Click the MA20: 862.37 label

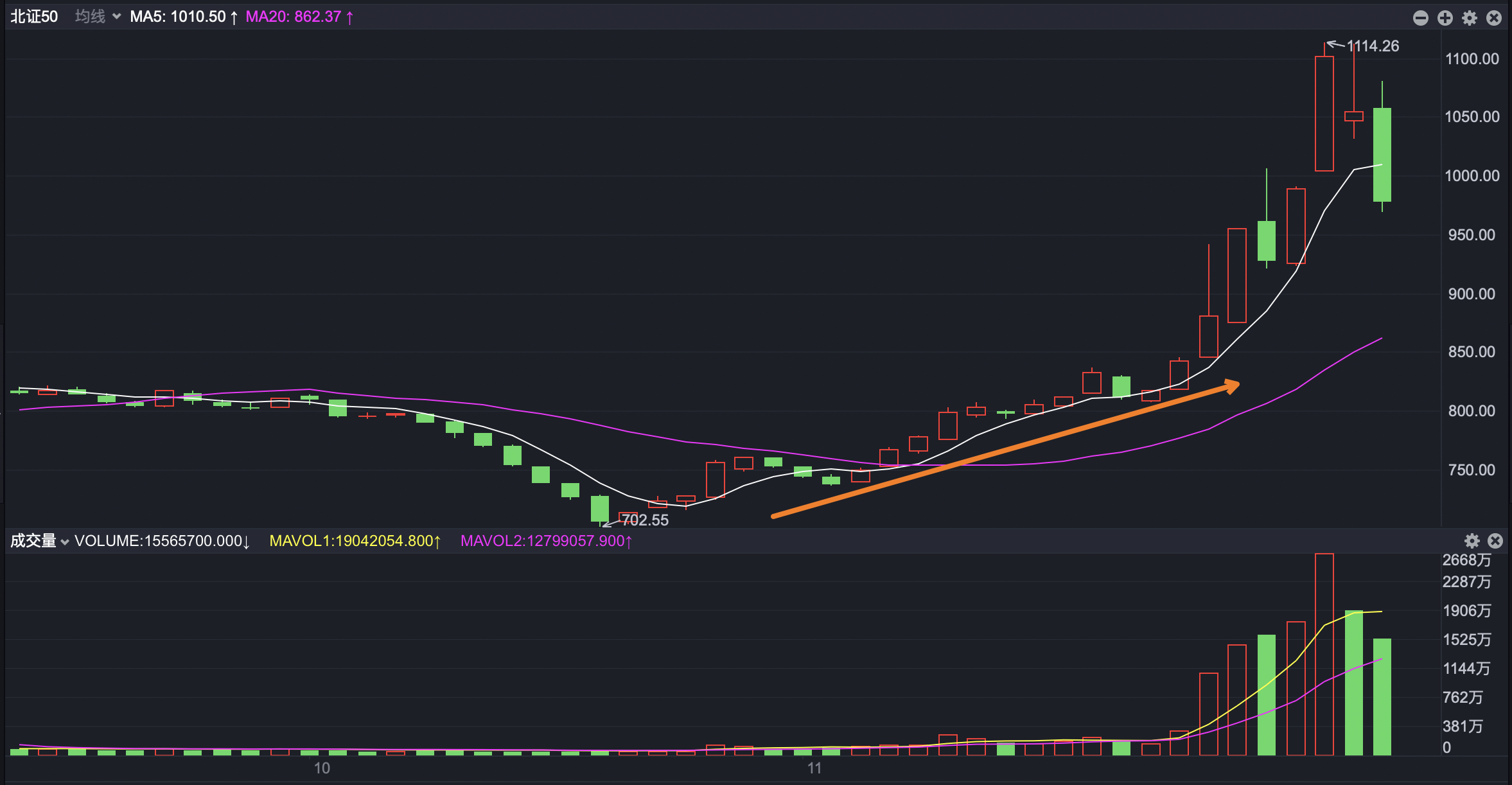point(299,17)
